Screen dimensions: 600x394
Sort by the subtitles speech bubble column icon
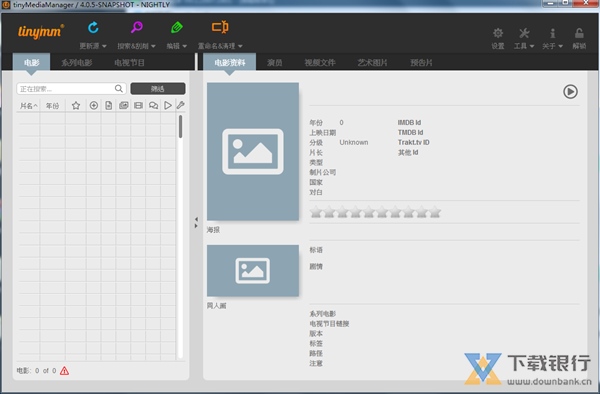(x=153, y=106)
